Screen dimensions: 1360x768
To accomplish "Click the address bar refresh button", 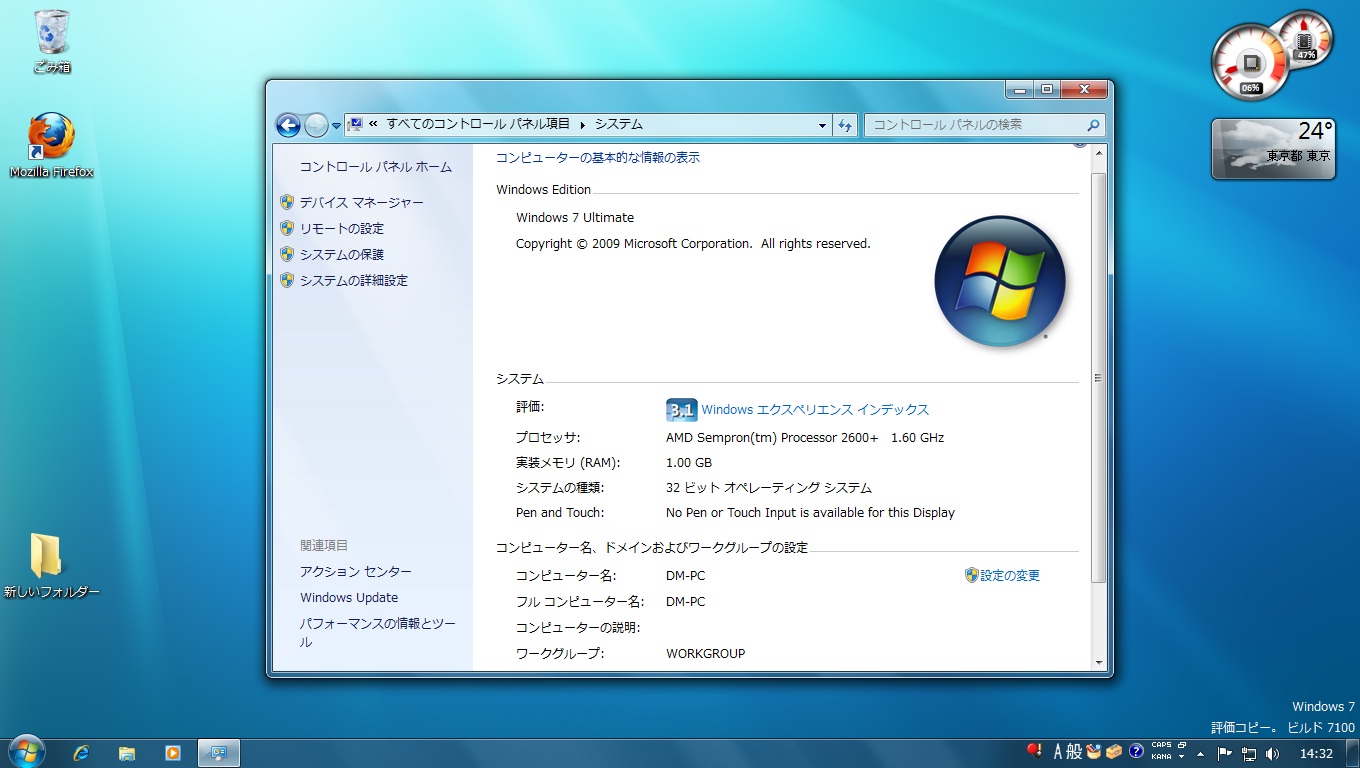I will 845,125.
